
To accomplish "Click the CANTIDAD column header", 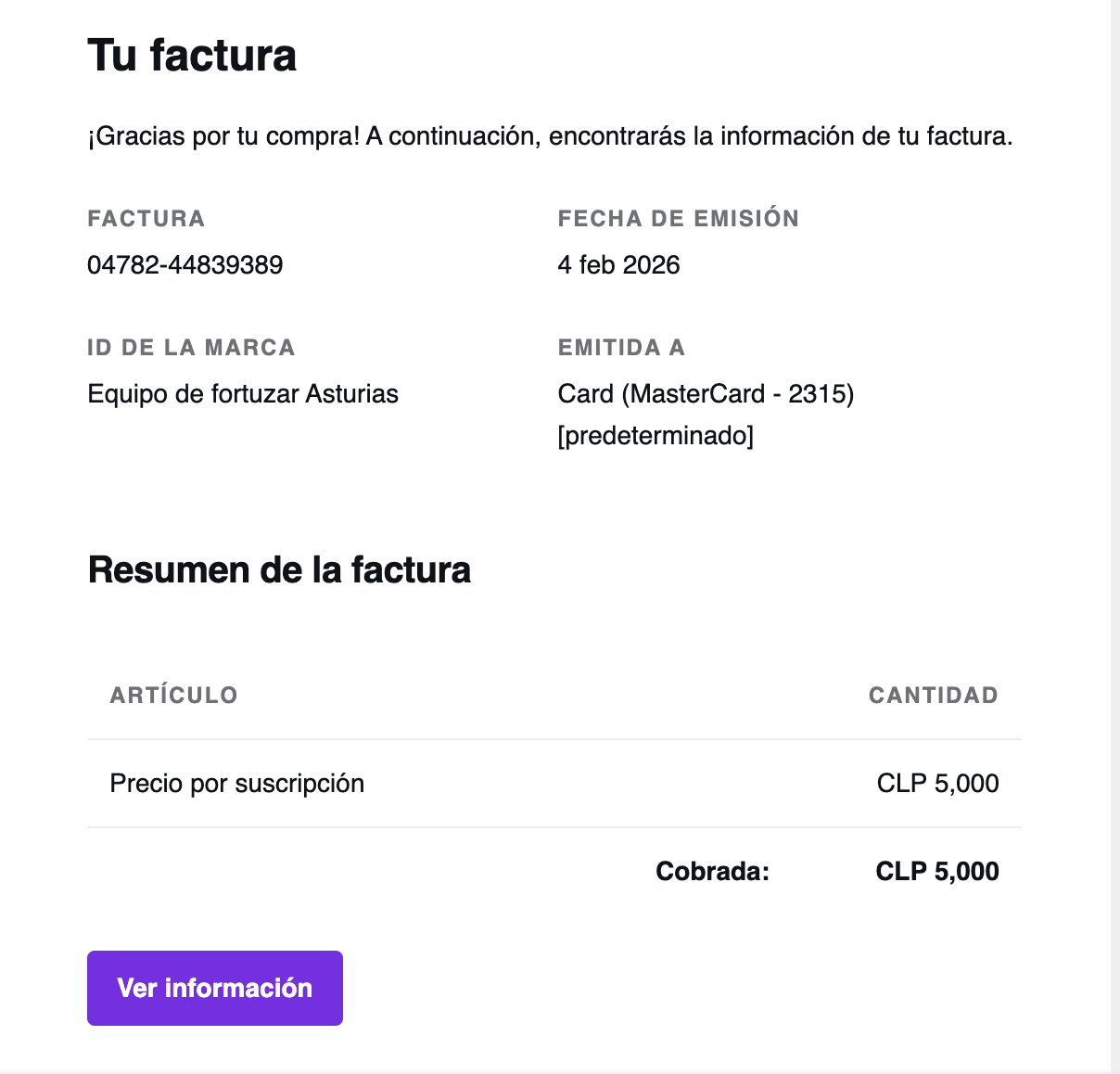I will (x=933, y=696).
